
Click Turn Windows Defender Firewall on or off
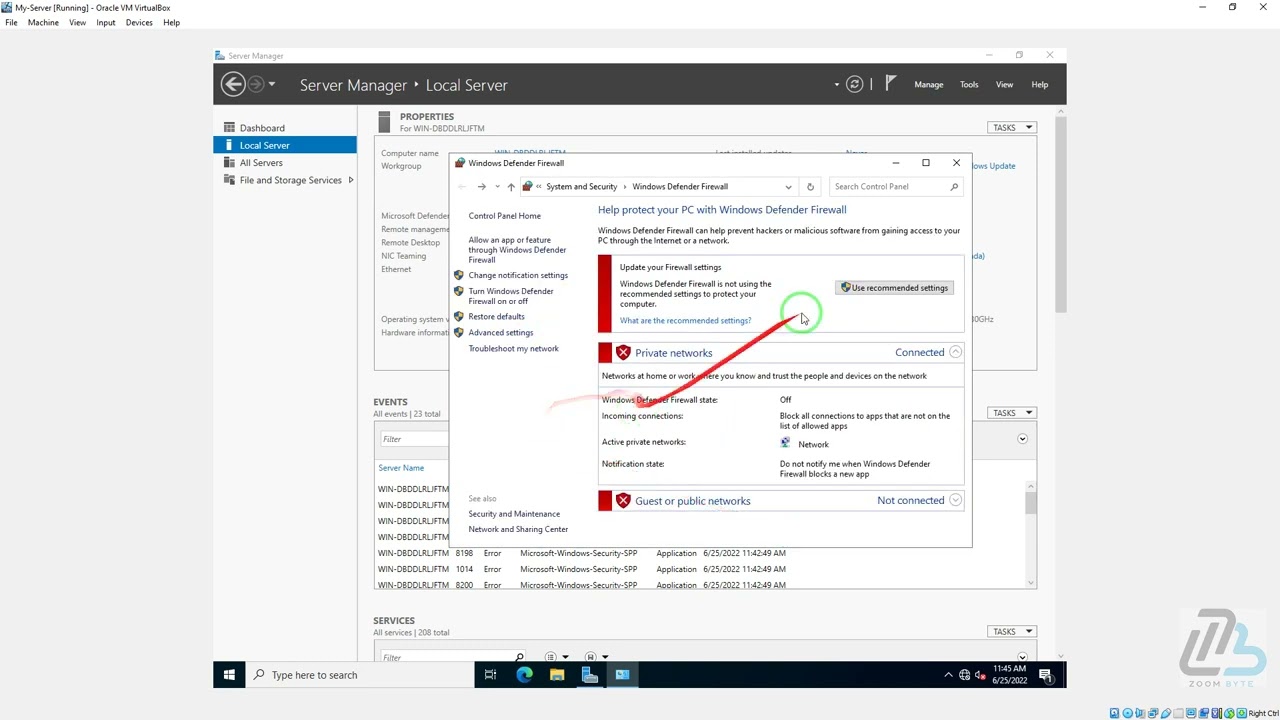point(511,296)
